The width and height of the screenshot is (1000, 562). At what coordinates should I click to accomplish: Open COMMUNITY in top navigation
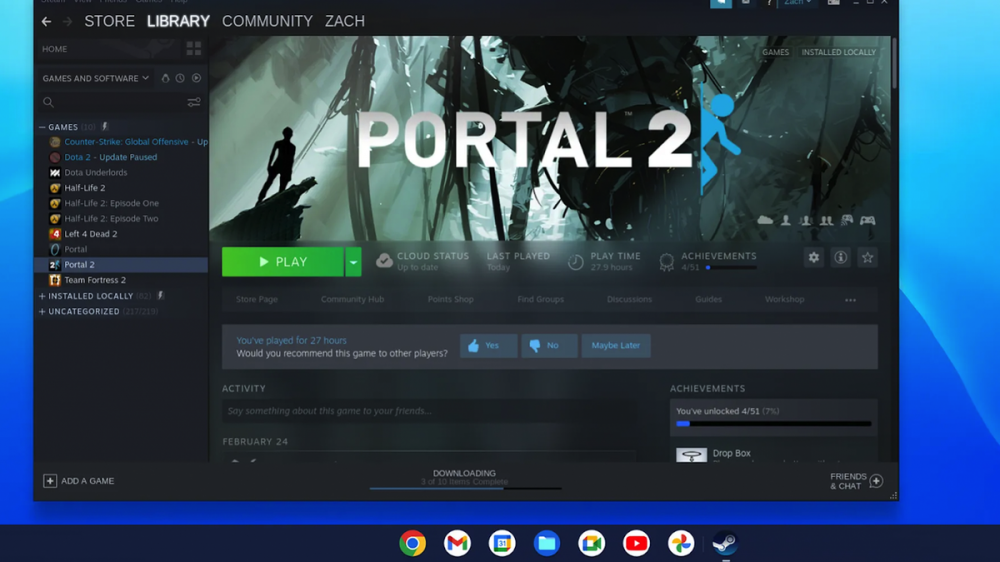coord(267,21)
